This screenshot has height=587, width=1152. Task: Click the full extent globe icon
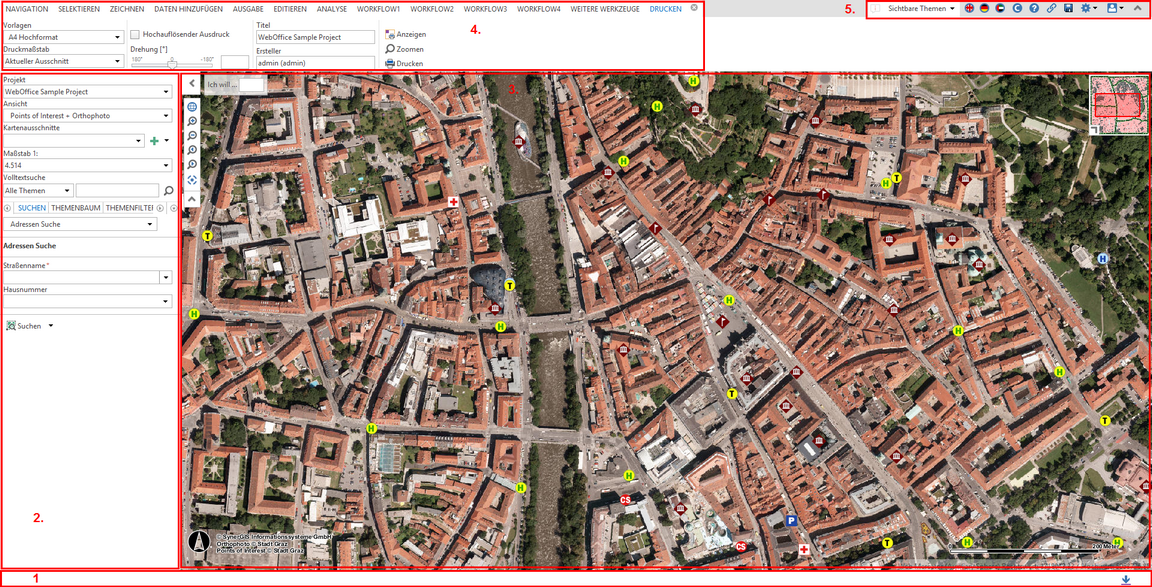coord(192,105)
